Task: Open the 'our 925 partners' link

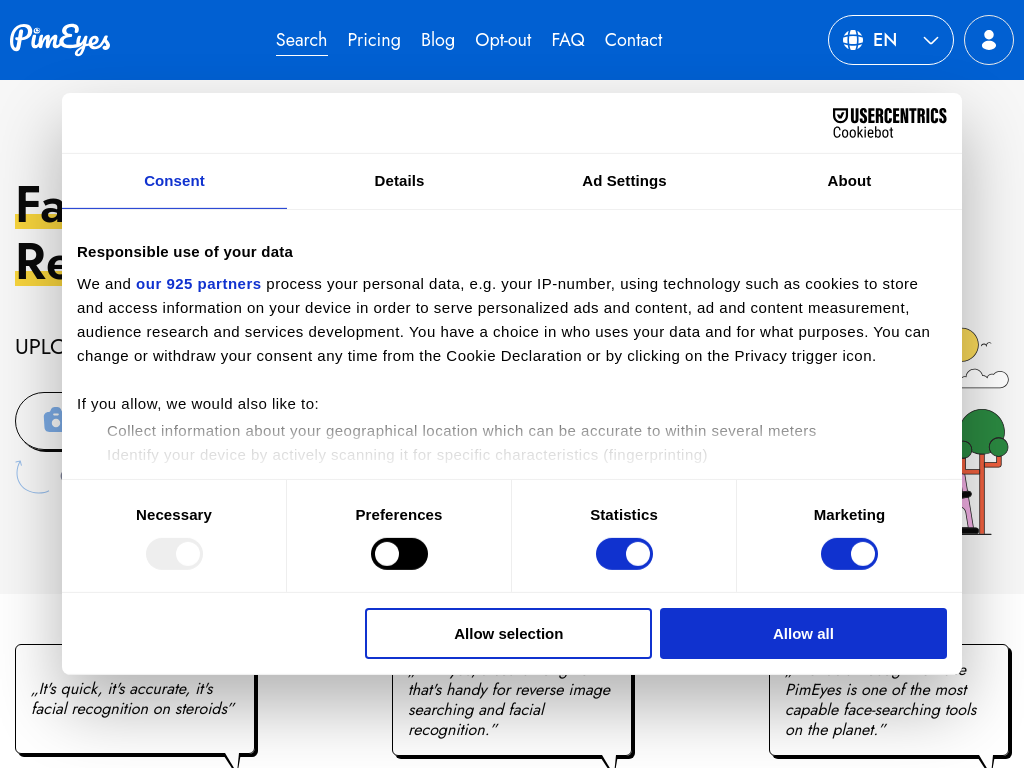Action: (x=198, y=284)
